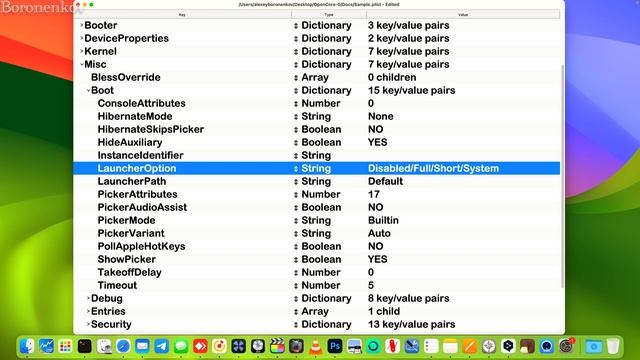This screenshot has width=640, height=360.
Task: Open Xcode hammer icon in the dock
Action: coord(412,346)
